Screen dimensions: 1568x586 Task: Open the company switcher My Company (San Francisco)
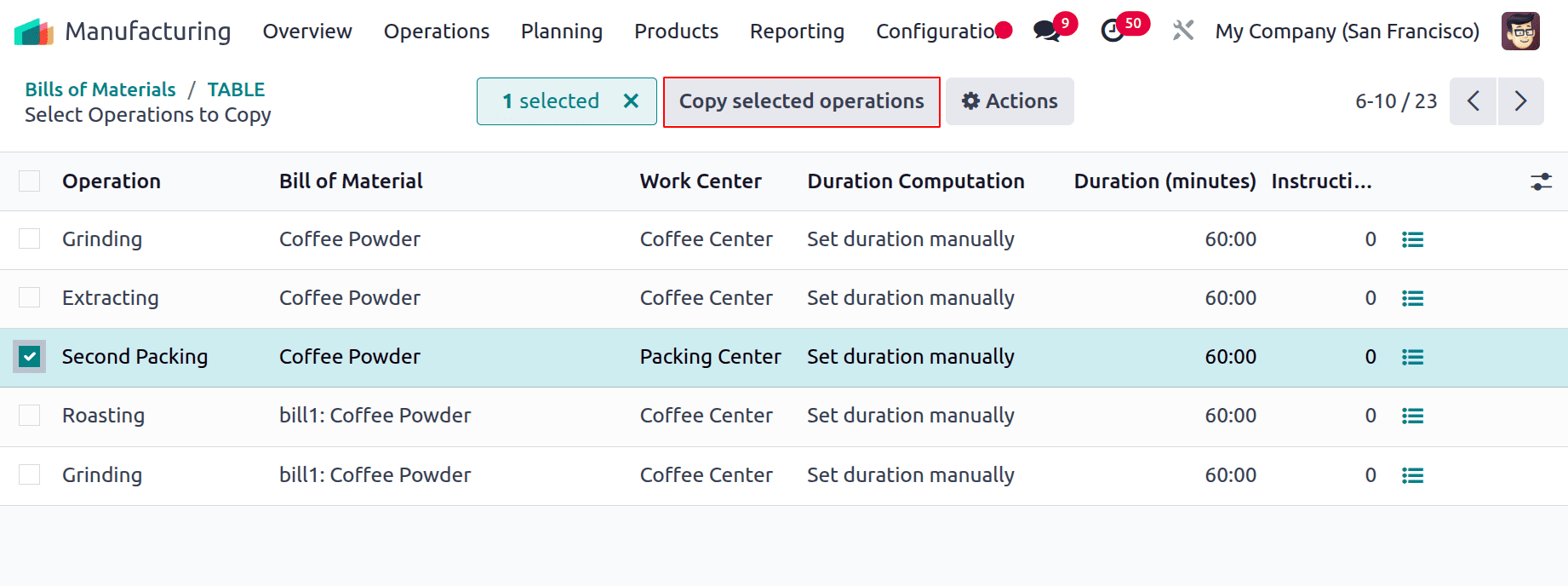[1347, 32]
